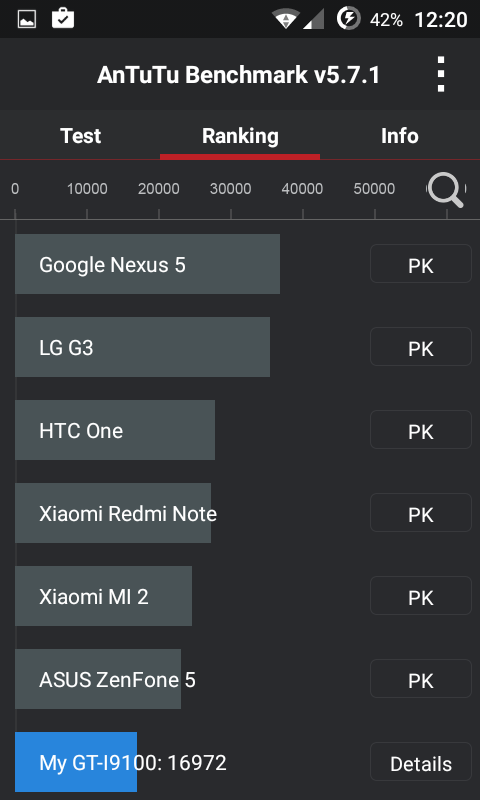
Task: Tap the battery charging icon
Action: point(348,19)
